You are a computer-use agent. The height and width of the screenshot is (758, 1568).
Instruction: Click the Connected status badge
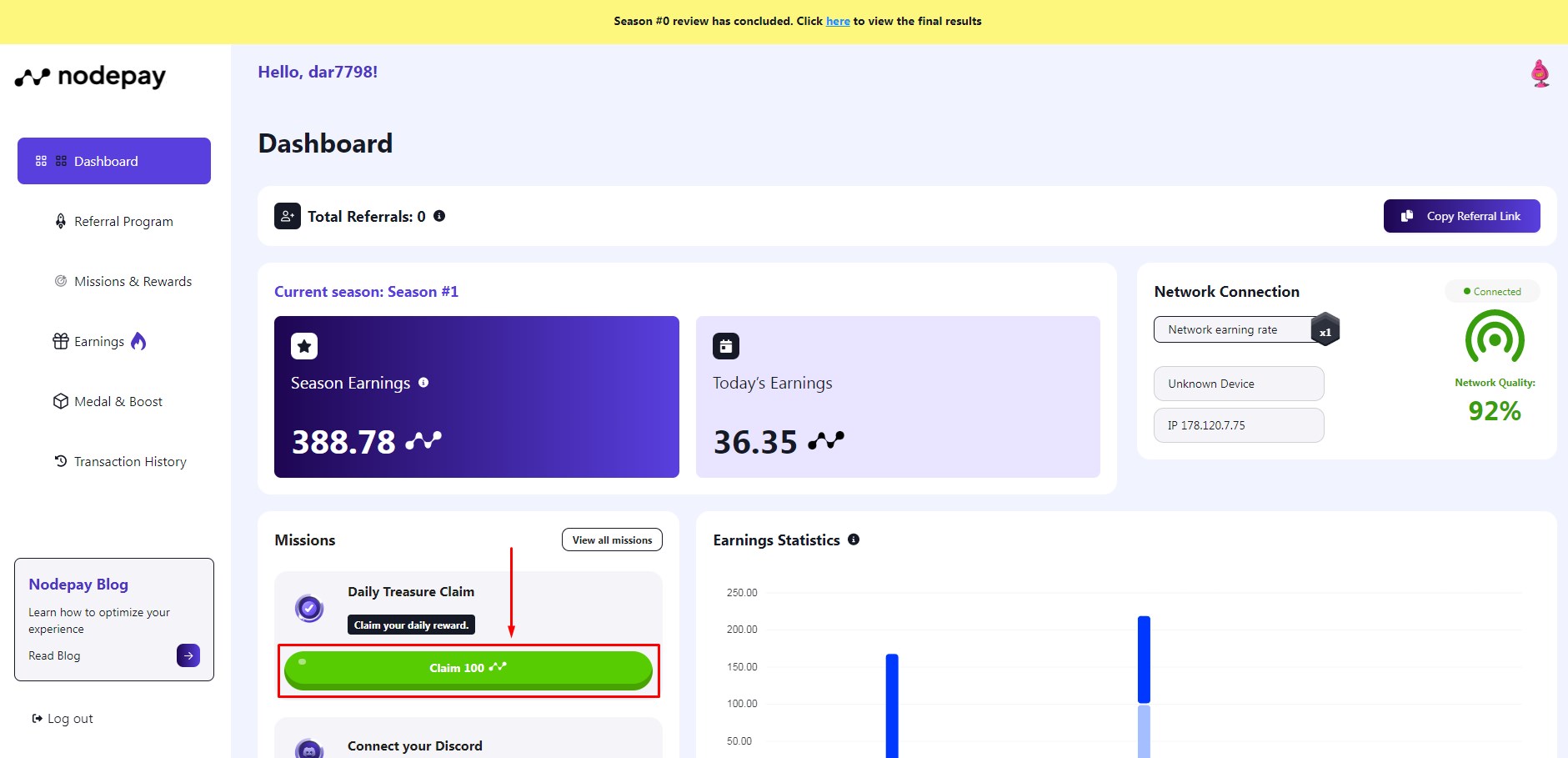1492,291
